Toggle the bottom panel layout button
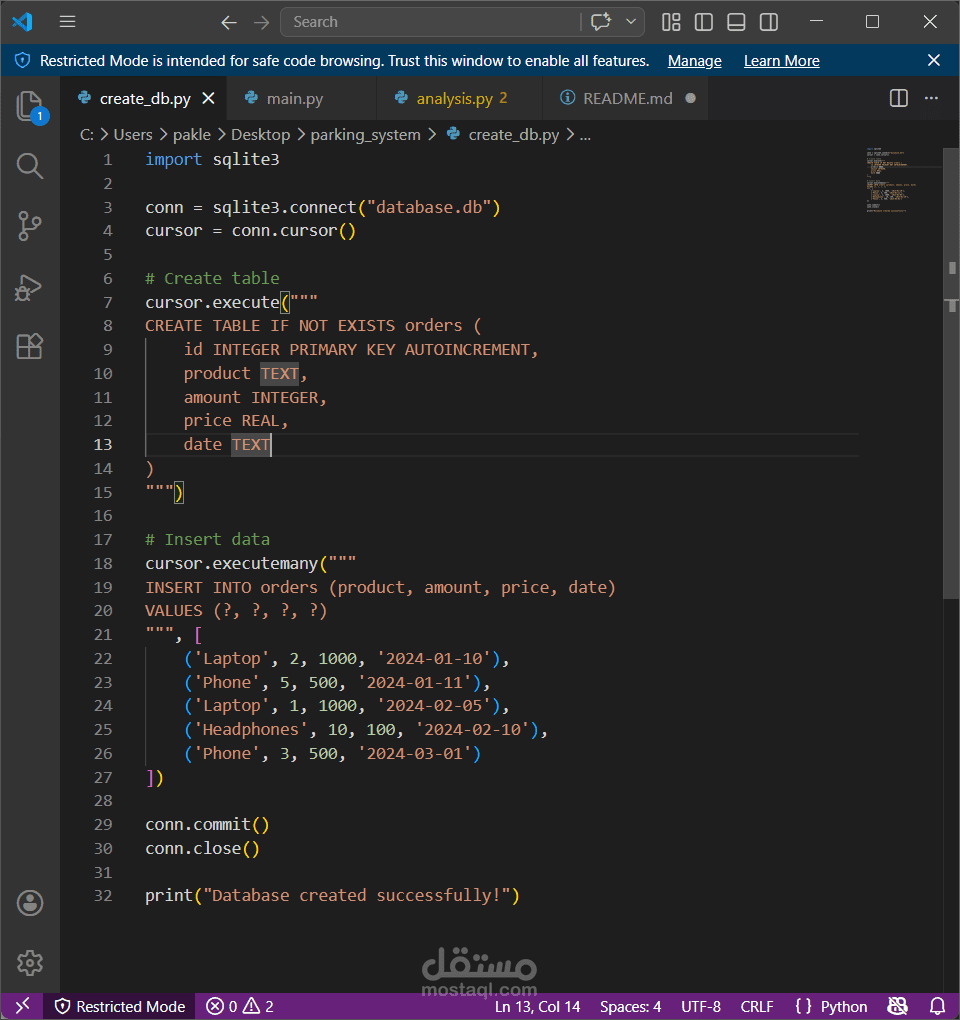The width and height of the screenshot is (960, 1020). click(x=736, y=22)
